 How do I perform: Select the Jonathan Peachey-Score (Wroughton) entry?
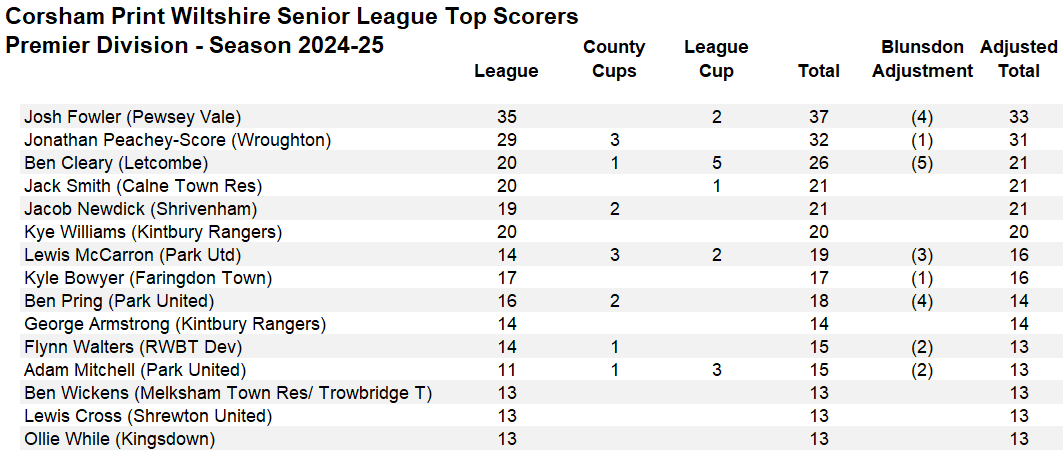(177, 140)
